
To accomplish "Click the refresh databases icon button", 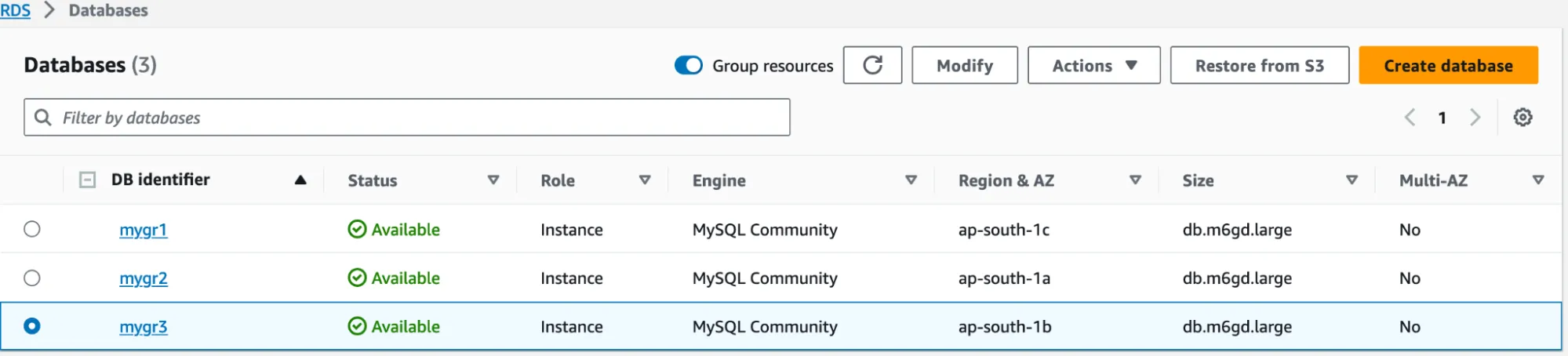I will [x=872, y=65].
